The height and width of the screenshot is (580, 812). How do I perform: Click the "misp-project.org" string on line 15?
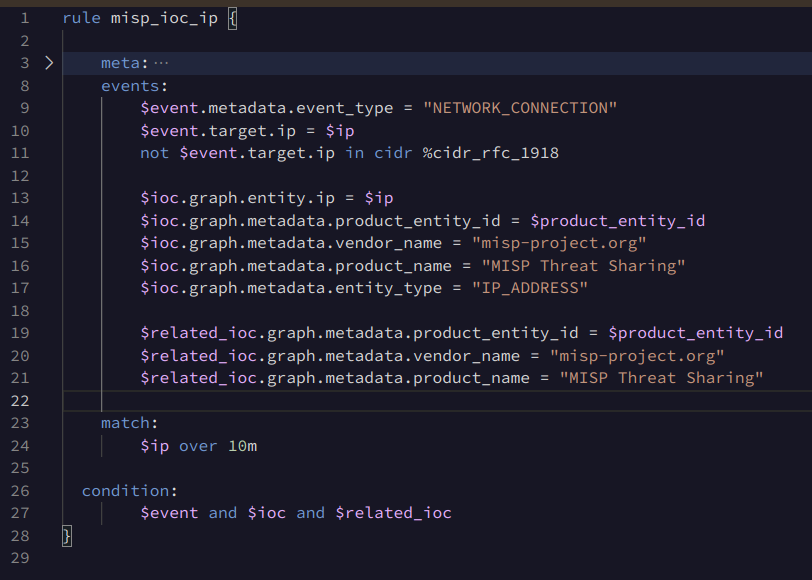pos(559,243)
